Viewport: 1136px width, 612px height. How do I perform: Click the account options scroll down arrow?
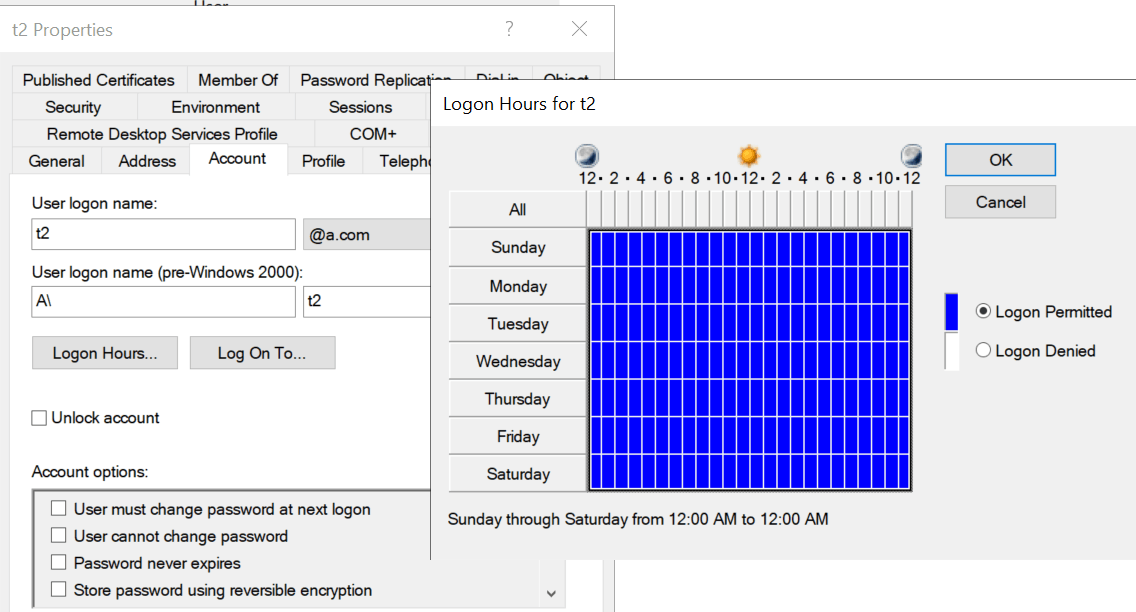pos(551,593)
